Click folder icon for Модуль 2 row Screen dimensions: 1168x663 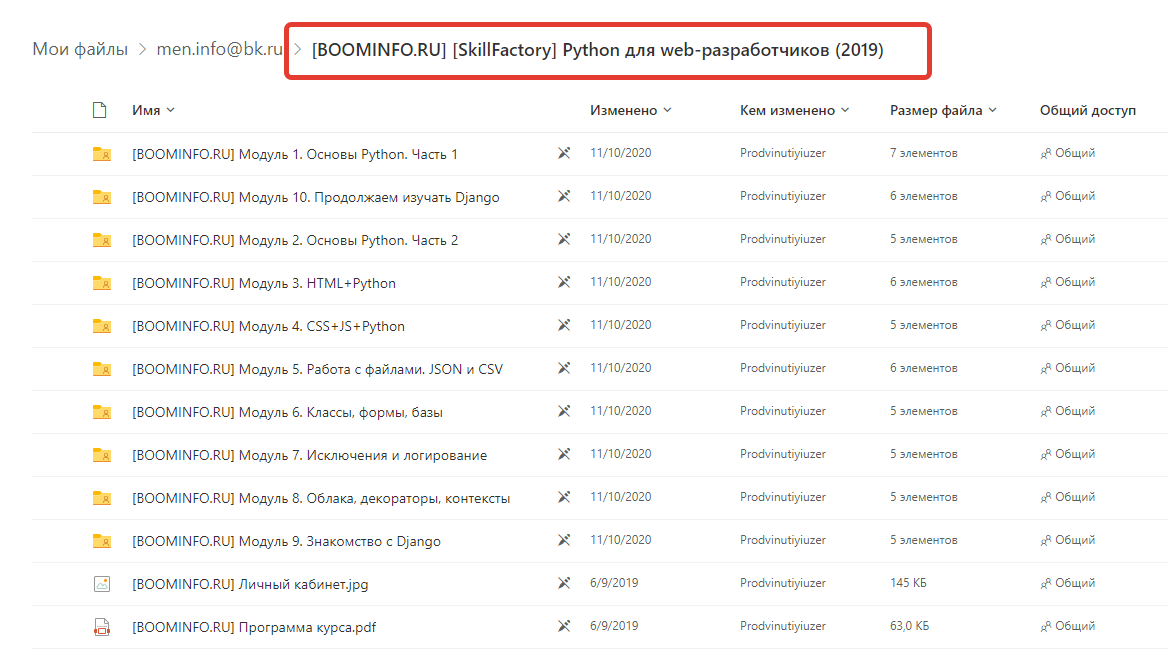pyautogui.click(x=101, y=240)
